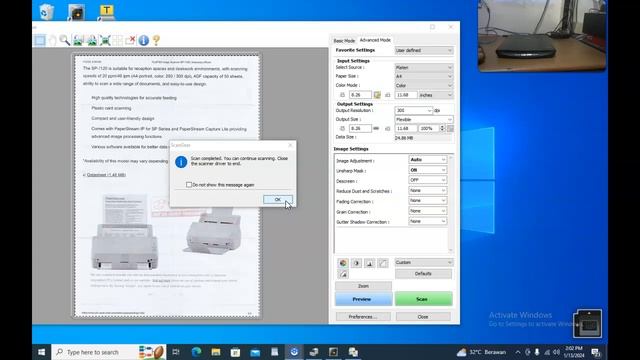Open the Select Source dropdown showing Platen

424,68
